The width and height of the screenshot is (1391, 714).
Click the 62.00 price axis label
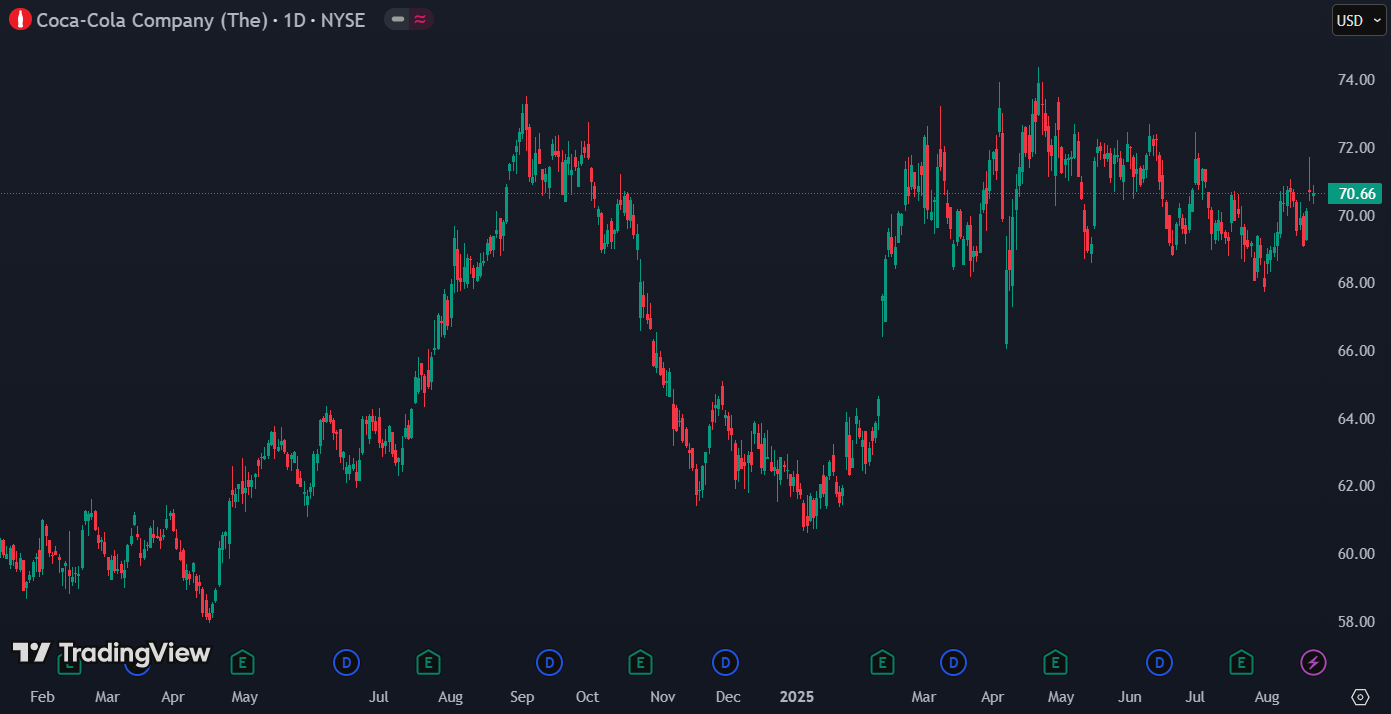(1356, 486)
